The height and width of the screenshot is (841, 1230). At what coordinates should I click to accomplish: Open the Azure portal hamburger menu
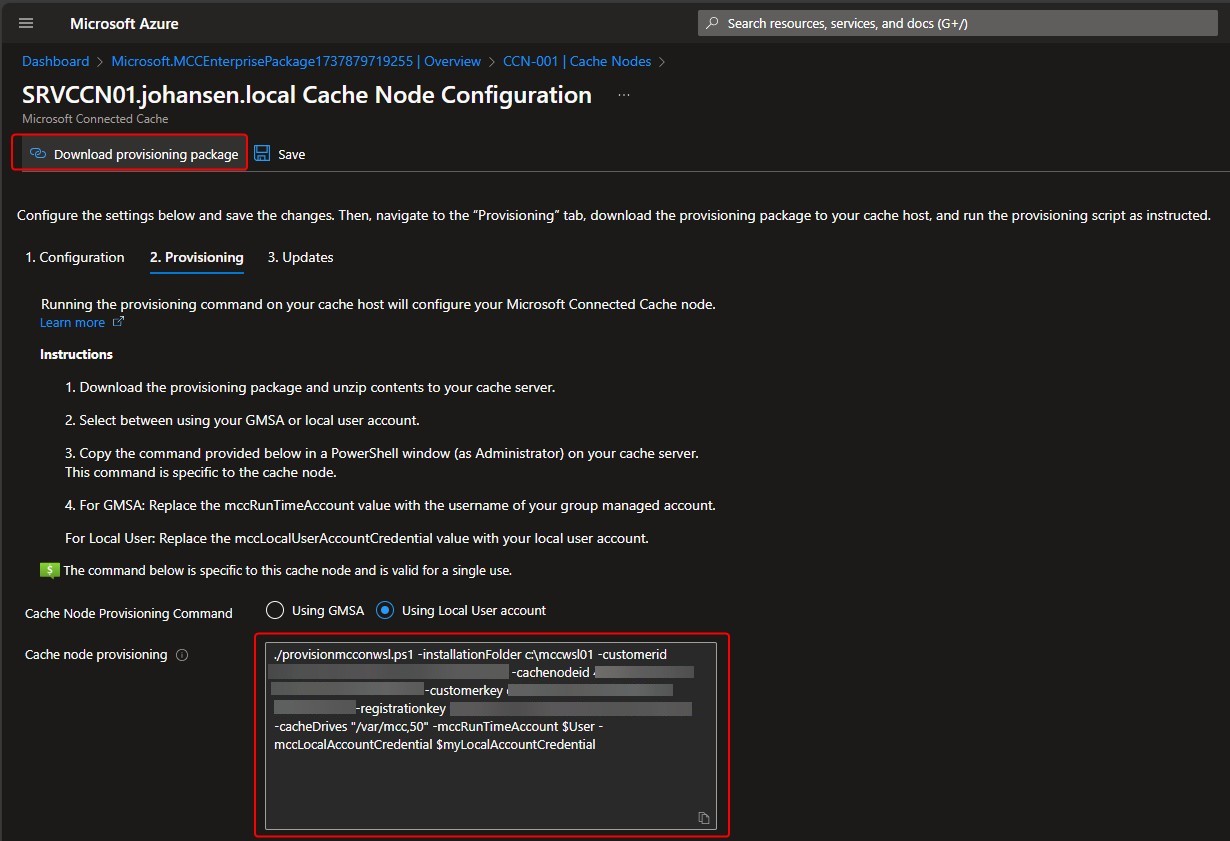click(26, 23)
